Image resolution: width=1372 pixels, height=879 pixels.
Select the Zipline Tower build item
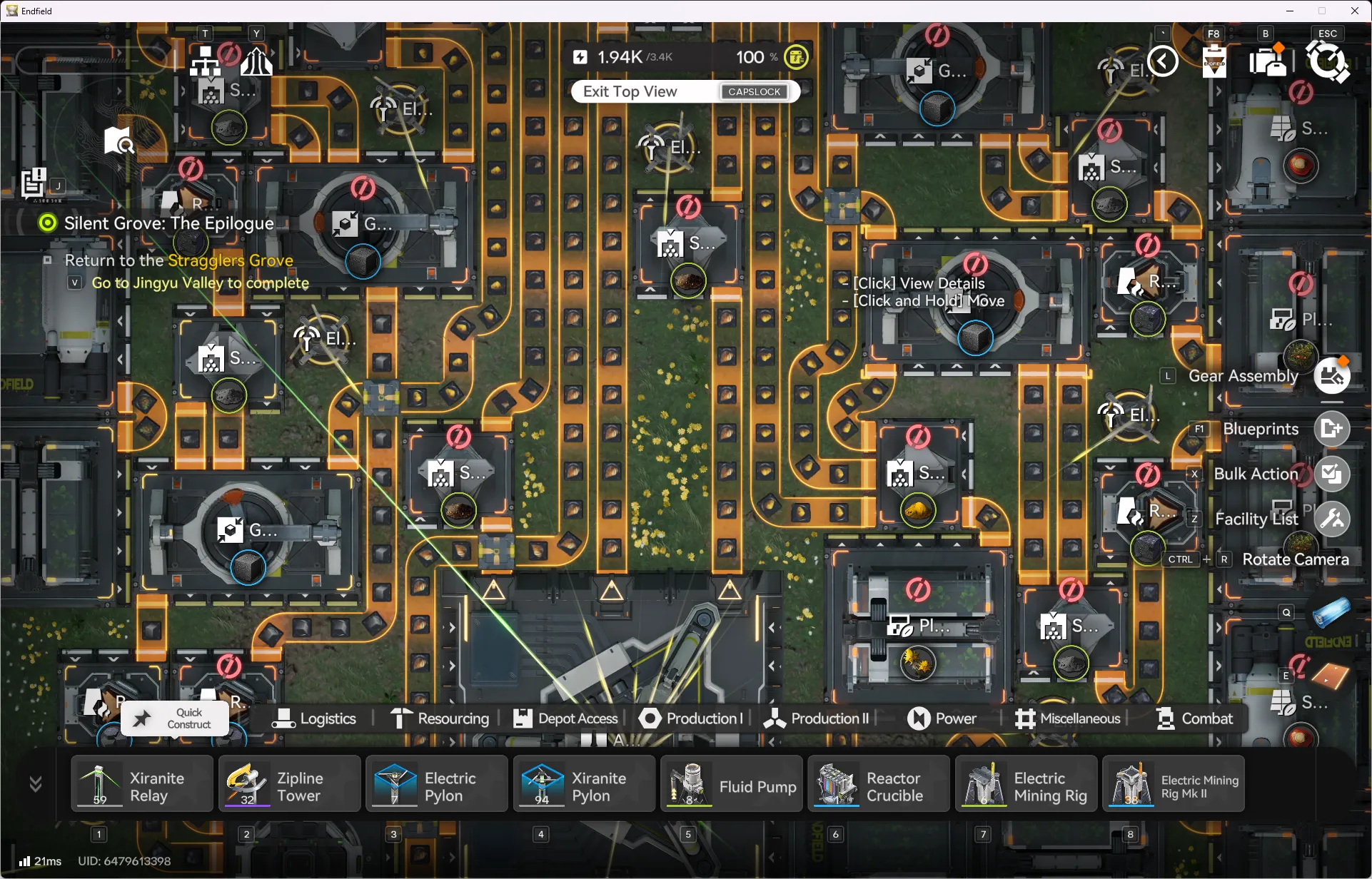point(289,784)
